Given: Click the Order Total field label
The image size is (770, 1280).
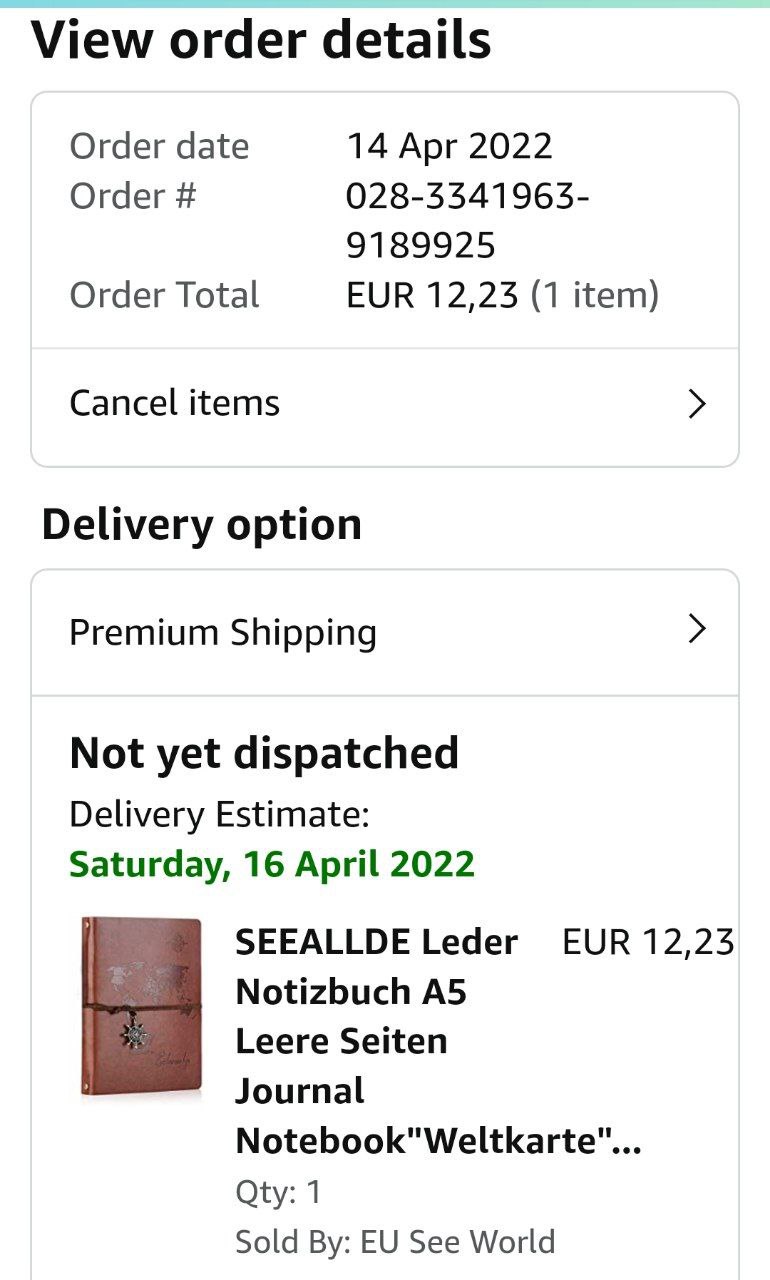Looking at the screenshot, I should coord(164,295).
